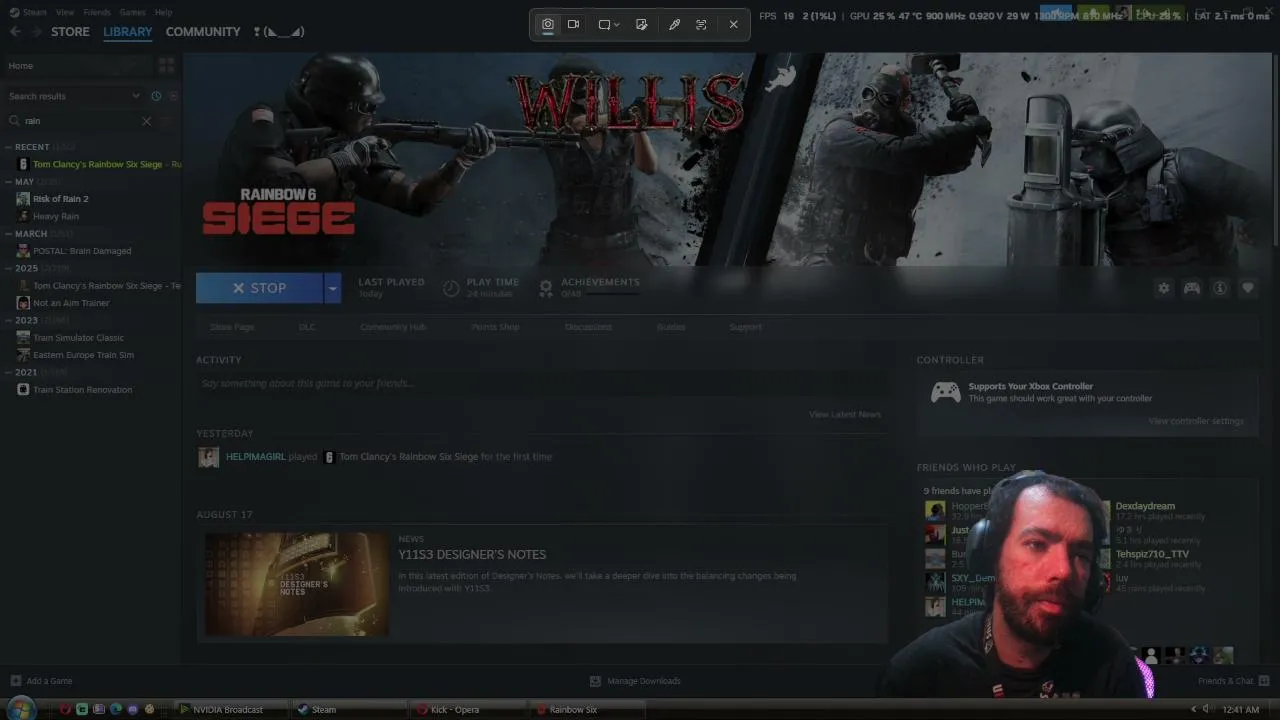Clear the library search text
The height and width of the screenshot is (720, 1280).
pyautogui.click(x=146, y=121)
